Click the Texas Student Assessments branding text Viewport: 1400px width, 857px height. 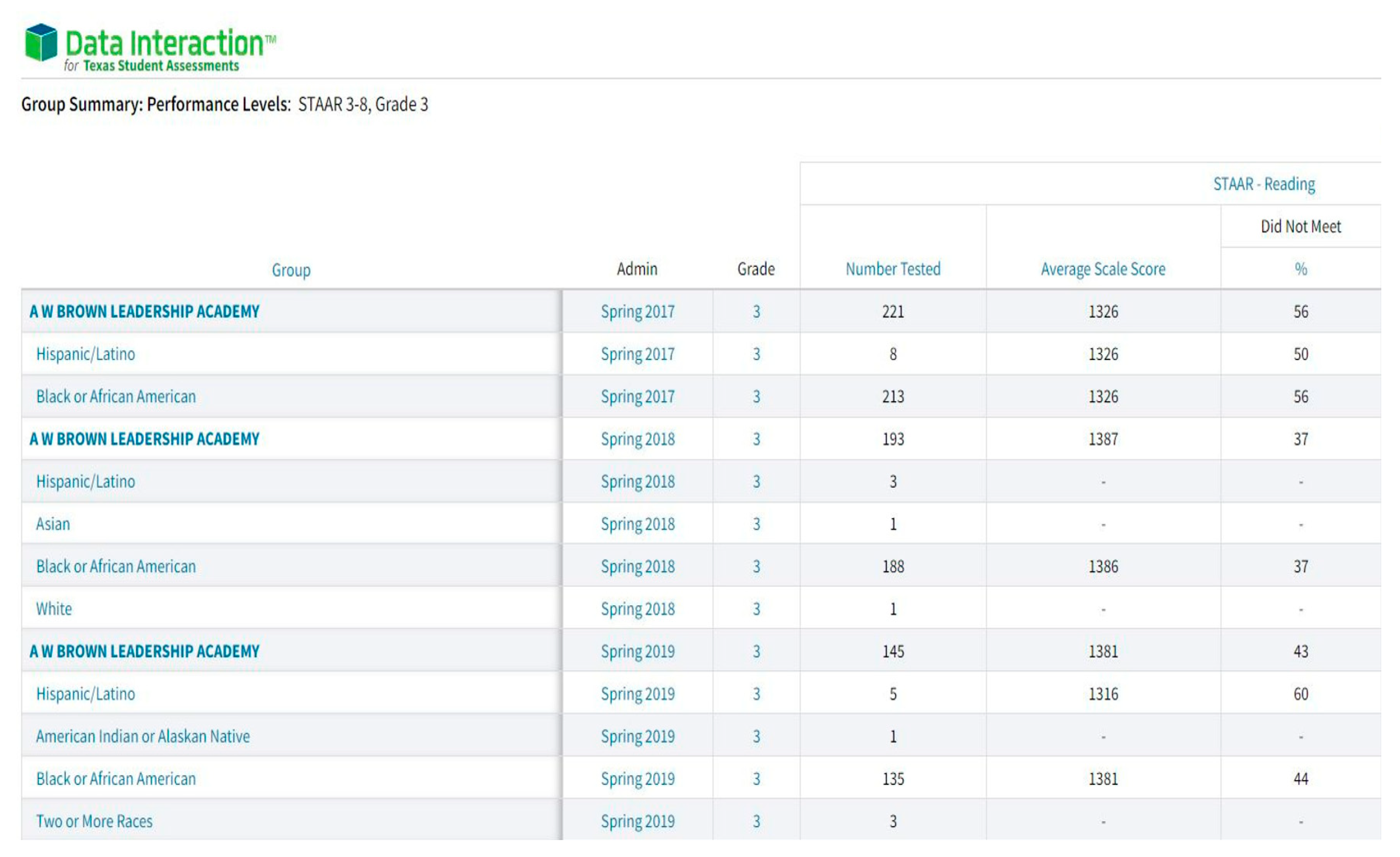pos(151,66)
